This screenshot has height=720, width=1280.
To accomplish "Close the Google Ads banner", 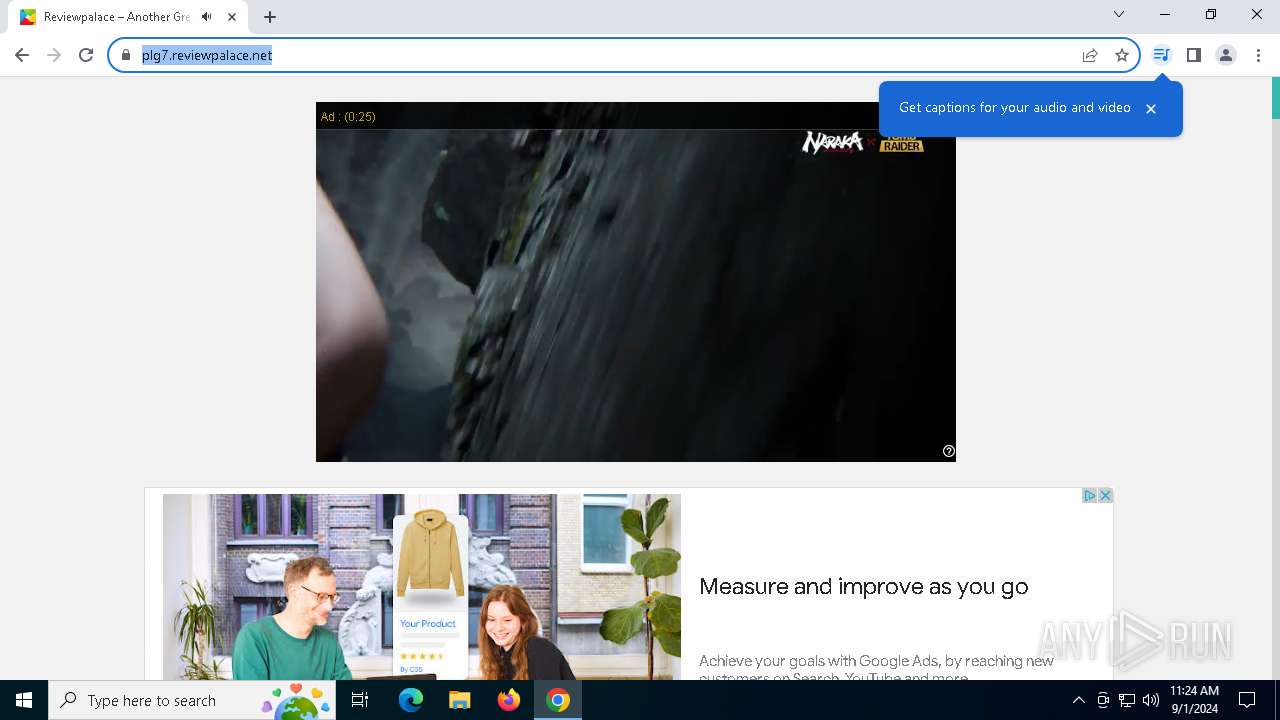I will [1105, 495].
